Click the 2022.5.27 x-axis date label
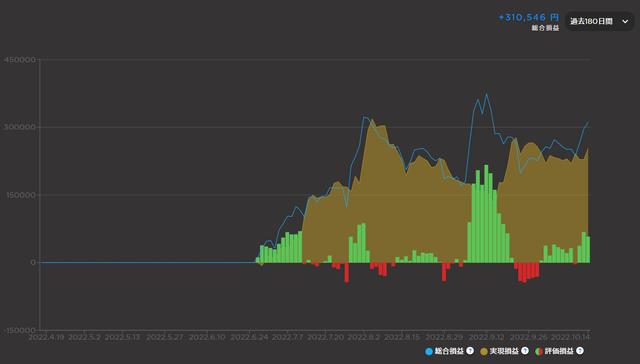The image size is (640, 364). pyautogui.click(x=165, y=337)
